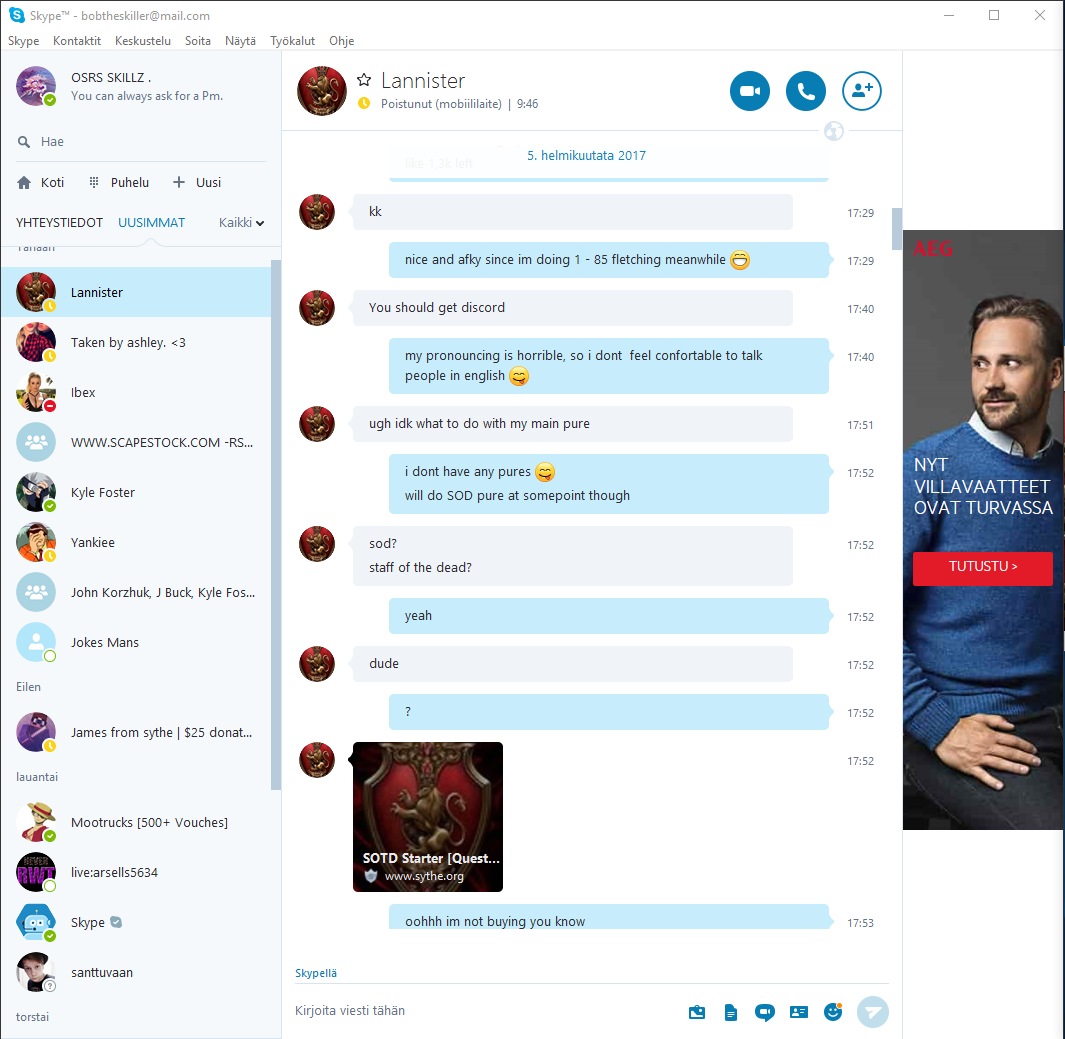This screenshot has width=1065, height=1039.
Task: Send an image using the photo icon
Action: (x=697, y=1013)
